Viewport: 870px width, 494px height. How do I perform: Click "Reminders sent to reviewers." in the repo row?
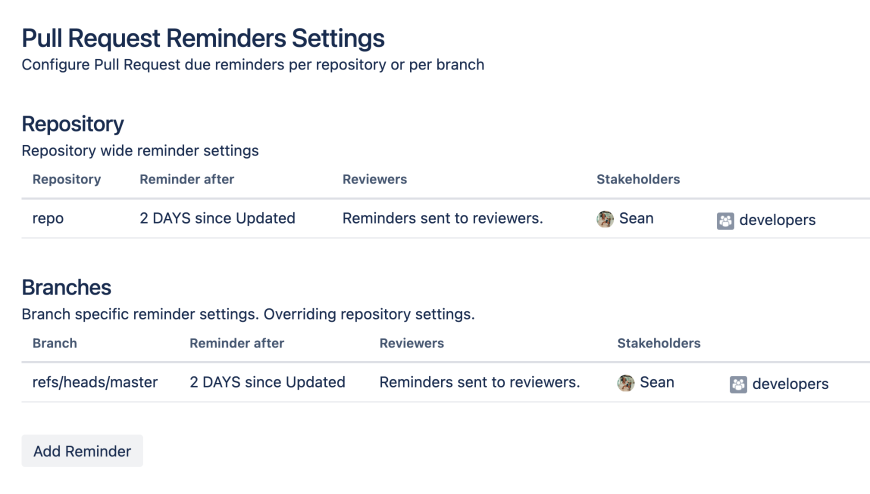[442, 219]
